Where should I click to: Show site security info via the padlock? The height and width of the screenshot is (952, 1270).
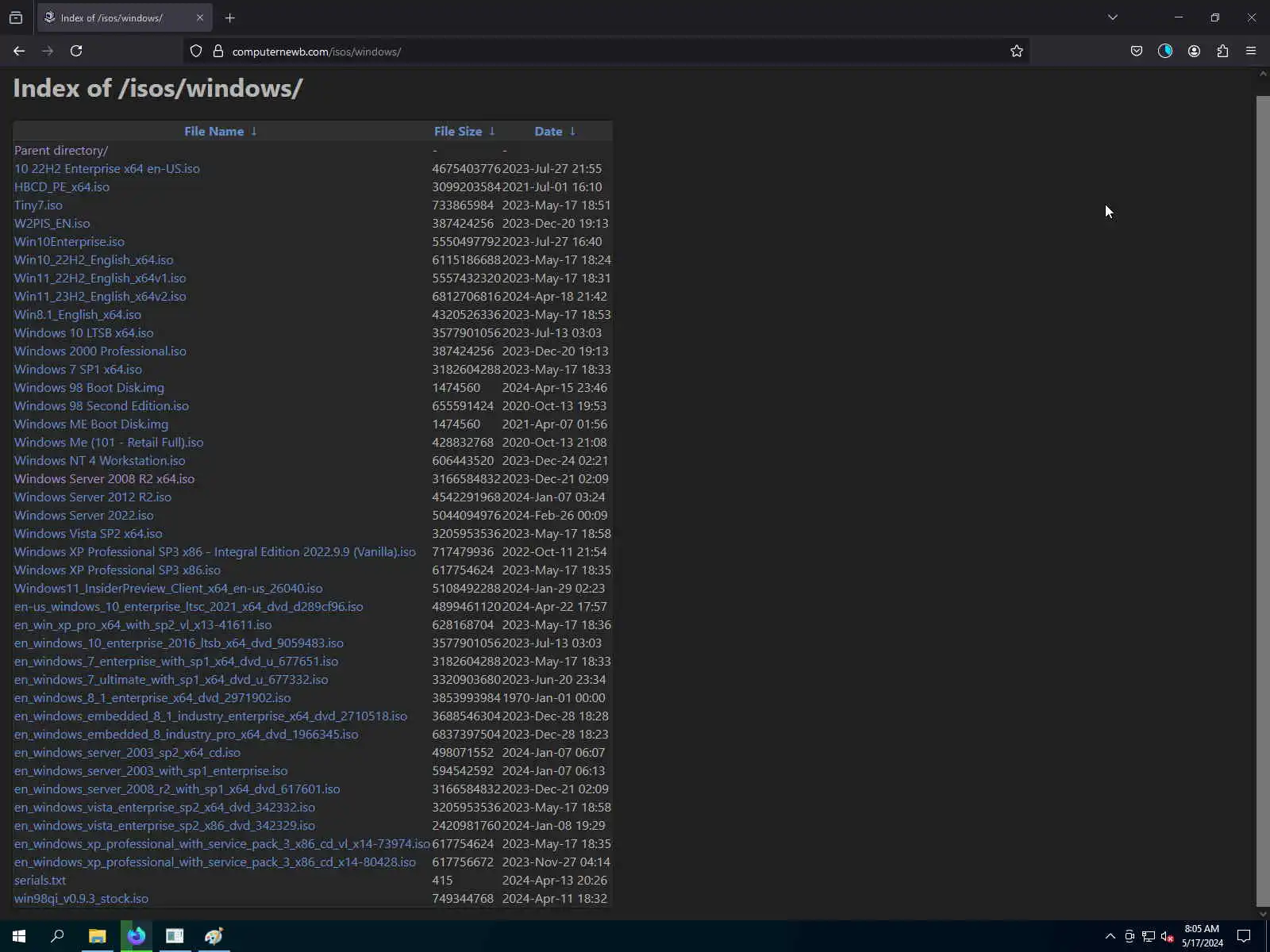coord(218,51)
